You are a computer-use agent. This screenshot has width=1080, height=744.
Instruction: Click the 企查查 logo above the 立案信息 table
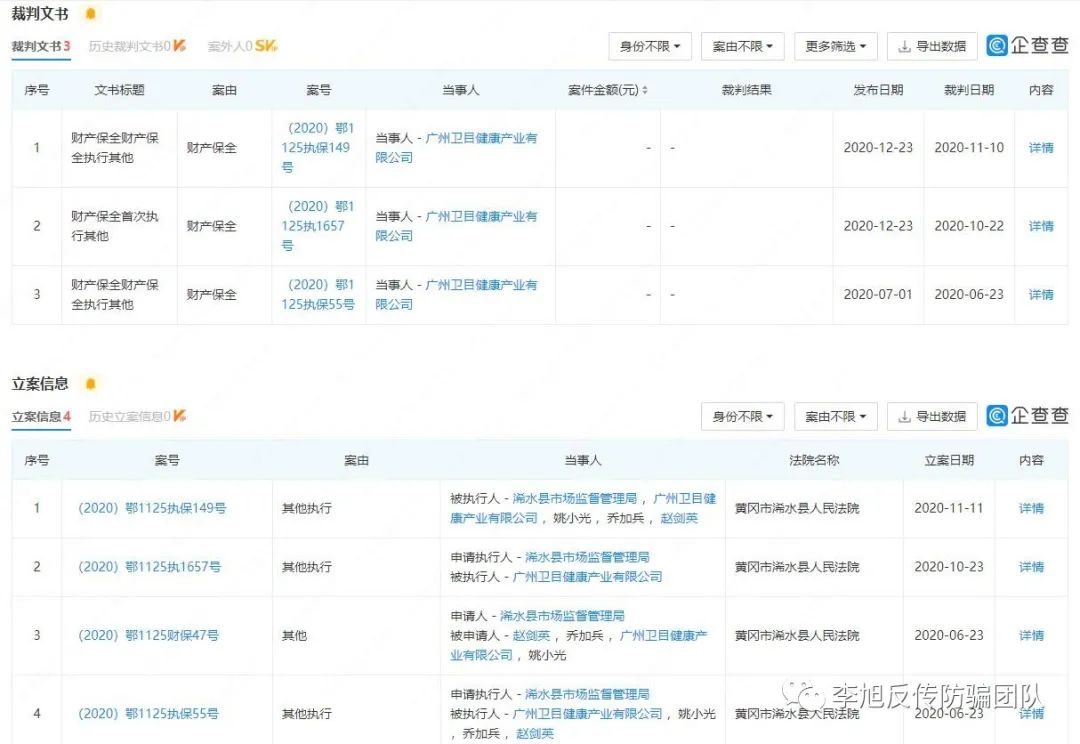1027,416
